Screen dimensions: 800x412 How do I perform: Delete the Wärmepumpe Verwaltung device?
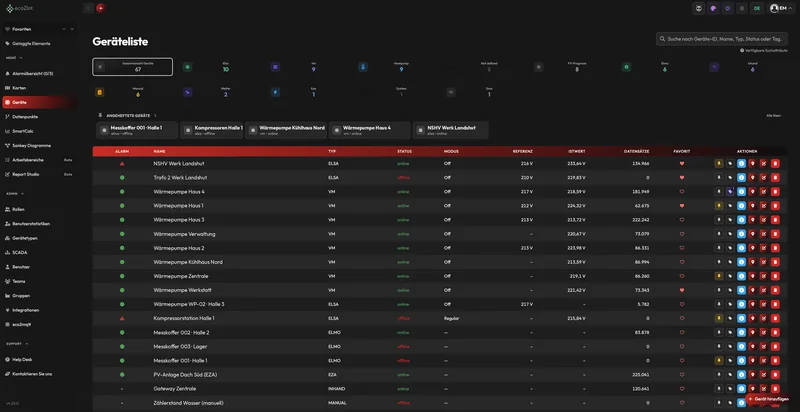tap(775, 234)
